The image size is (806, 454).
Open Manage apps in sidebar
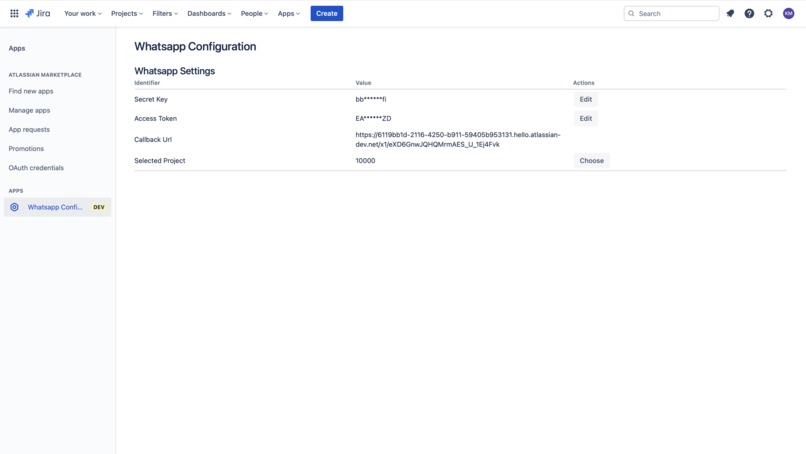(x=29, y=110)
